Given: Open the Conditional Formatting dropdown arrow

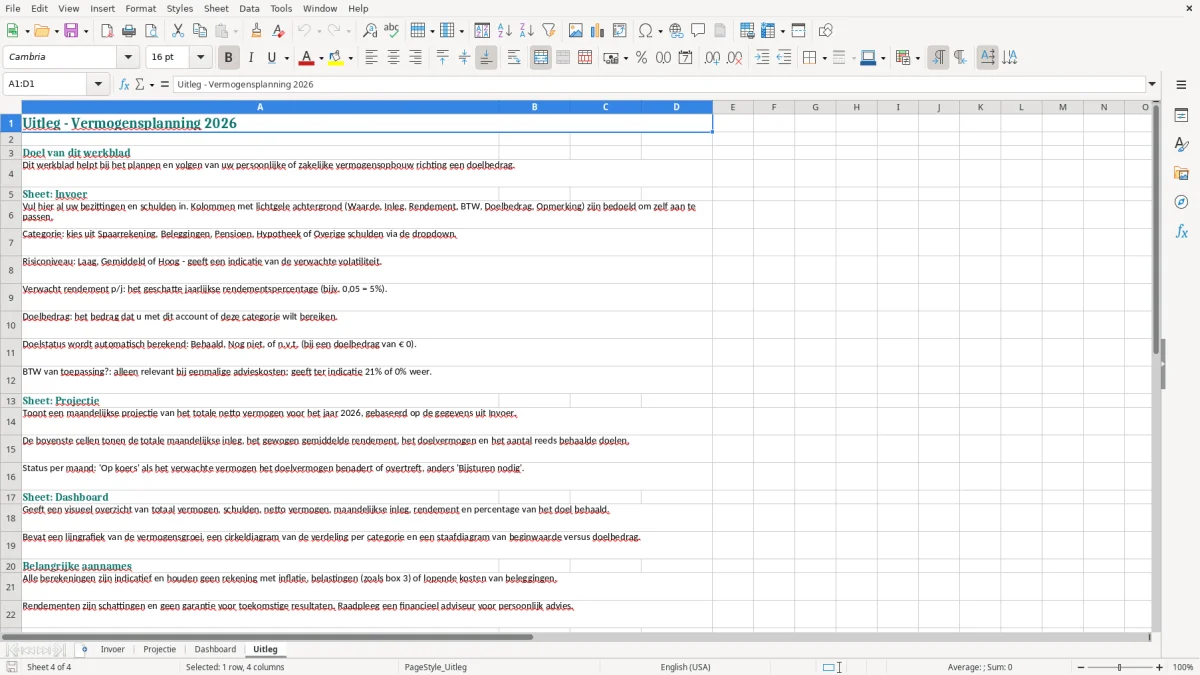Looking at the screenshot, I should [917, 58].
